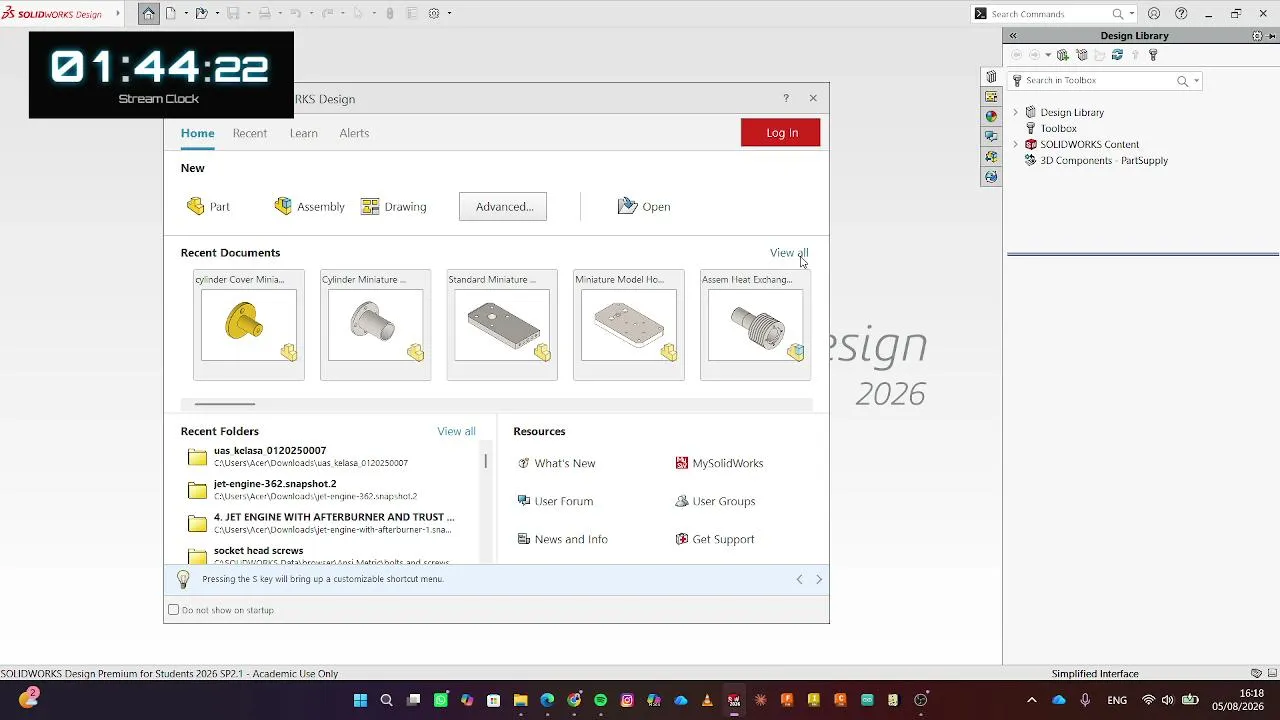Open the Assem Heat Exchanger recent document

(x=755, y=325)
